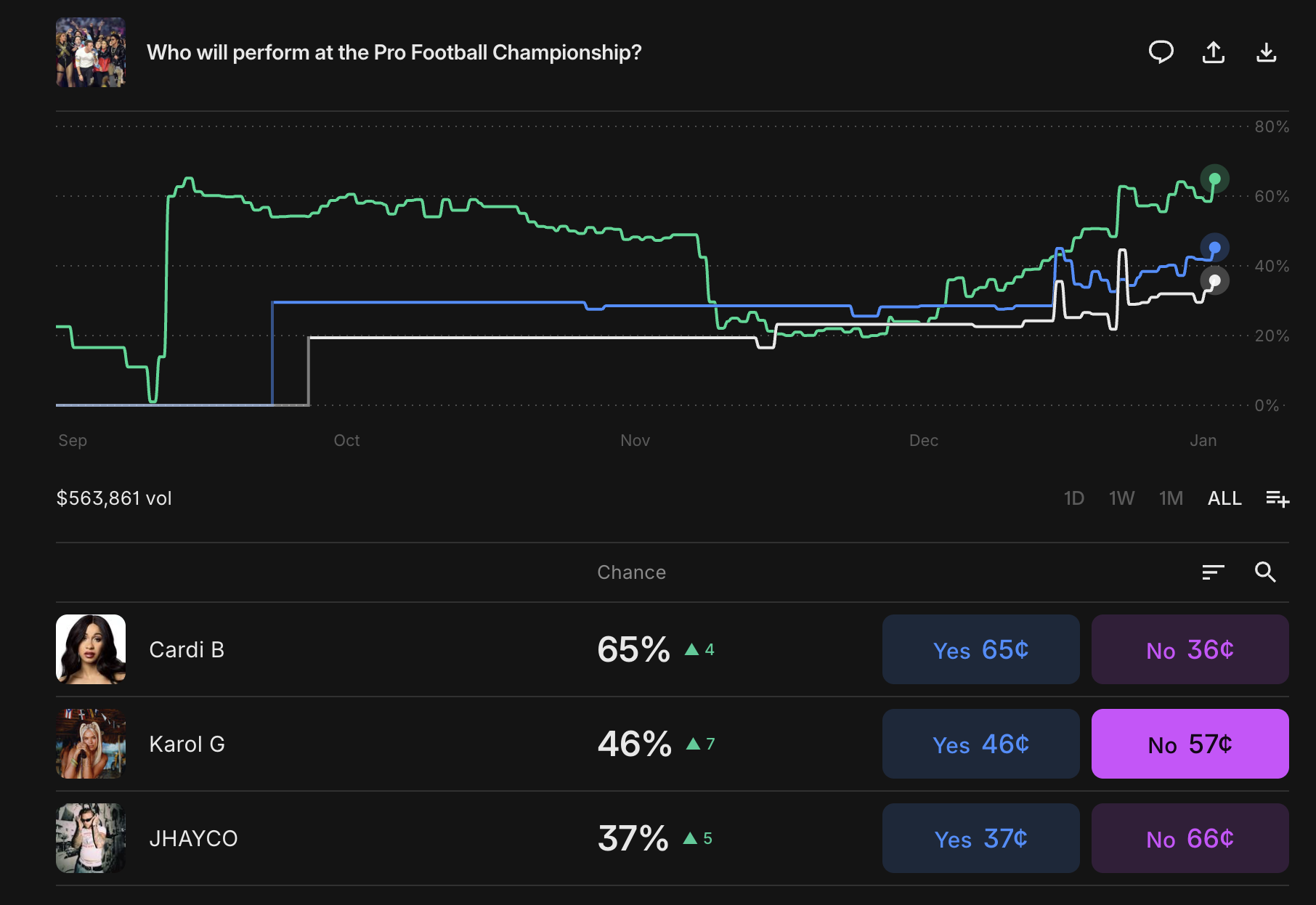This screenshot has width=1316, height=905.
Task: Open the Karol G outcome row
Action: pyautogui.click(x=436, y=744)
